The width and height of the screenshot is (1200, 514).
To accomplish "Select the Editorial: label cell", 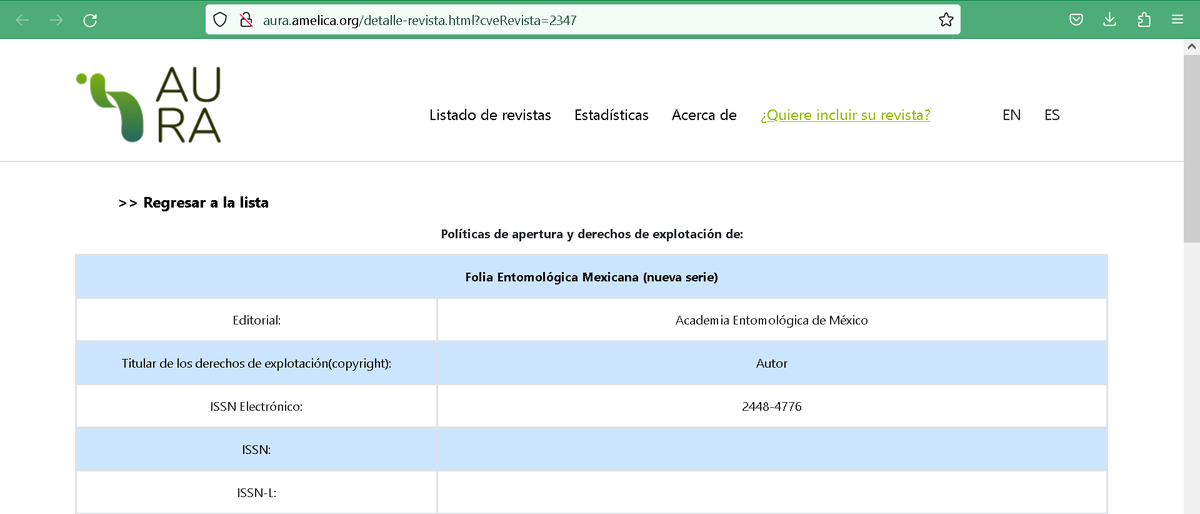I will point(256,321).
